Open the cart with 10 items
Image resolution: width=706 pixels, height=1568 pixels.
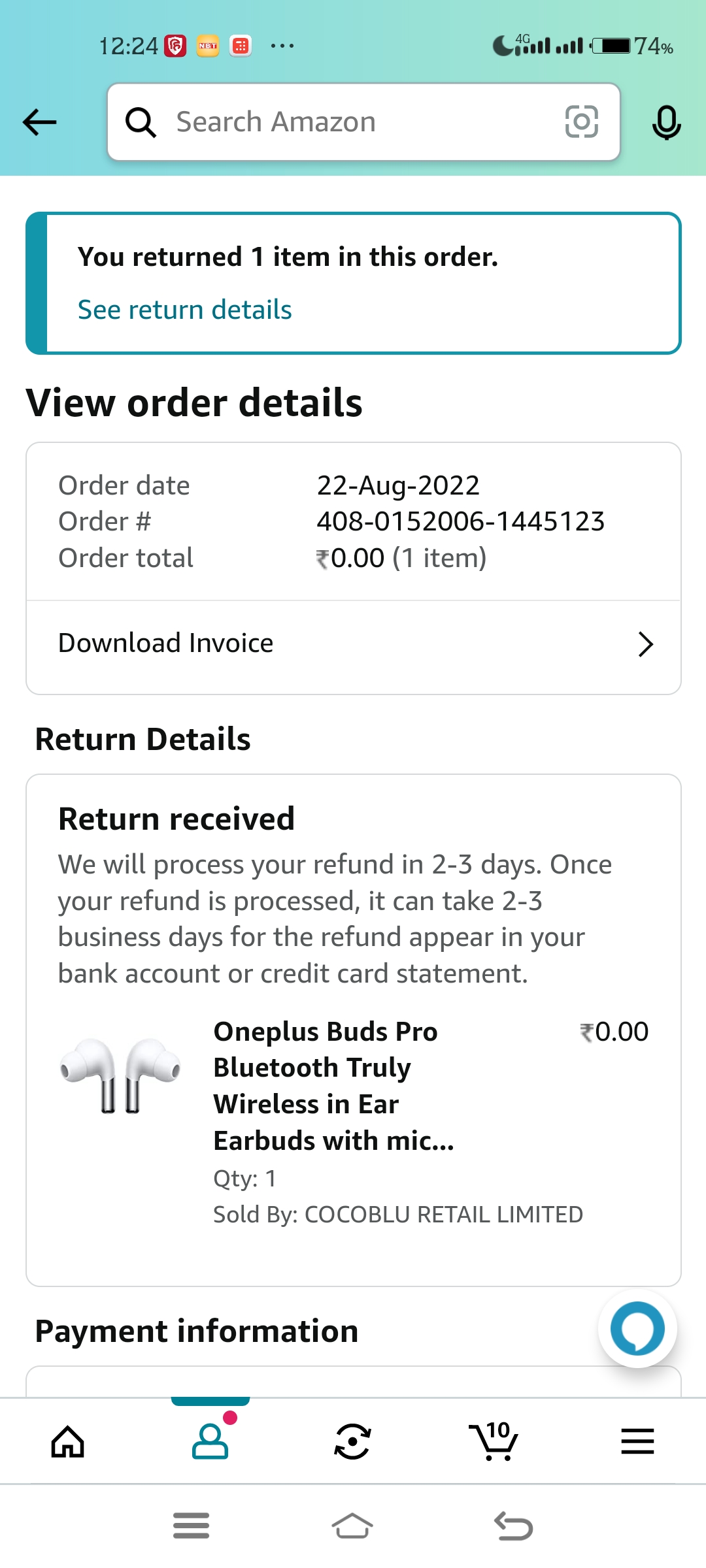tap(494, 1441)
